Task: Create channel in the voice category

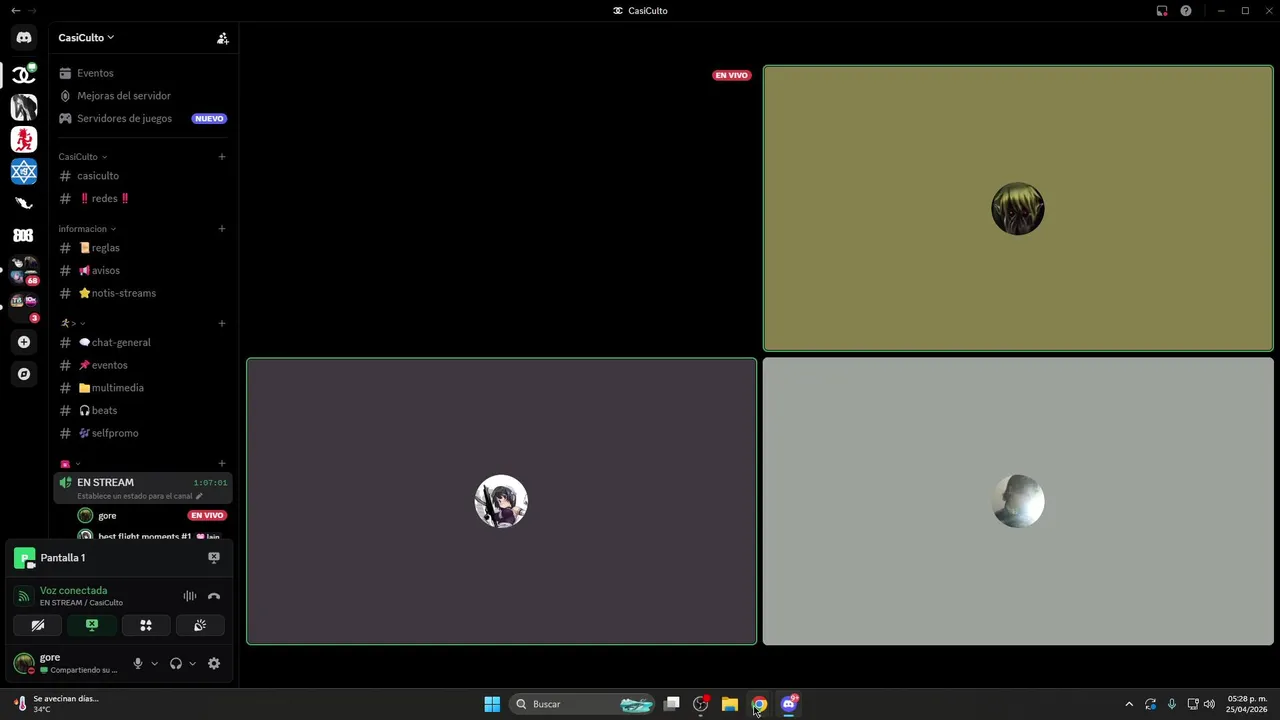Action: [222, 464]
